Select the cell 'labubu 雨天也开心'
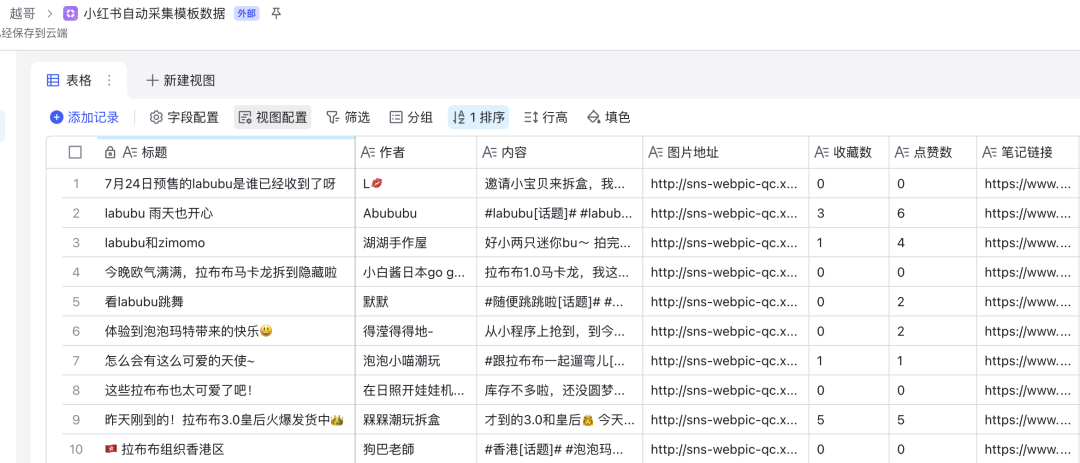 click(225, 214)
